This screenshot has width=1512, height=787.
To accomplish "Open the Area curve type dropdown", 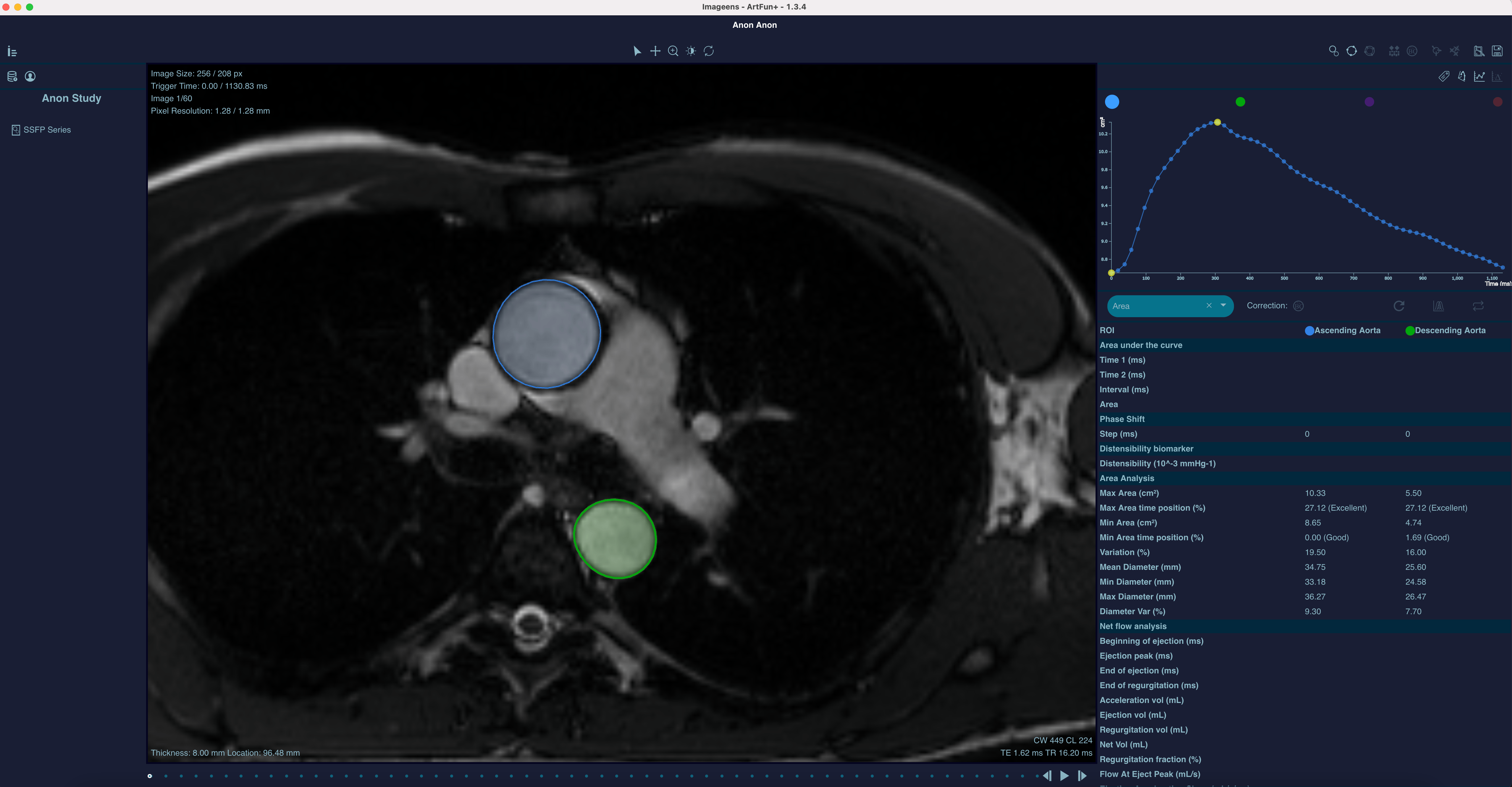I will [1223, 305].
